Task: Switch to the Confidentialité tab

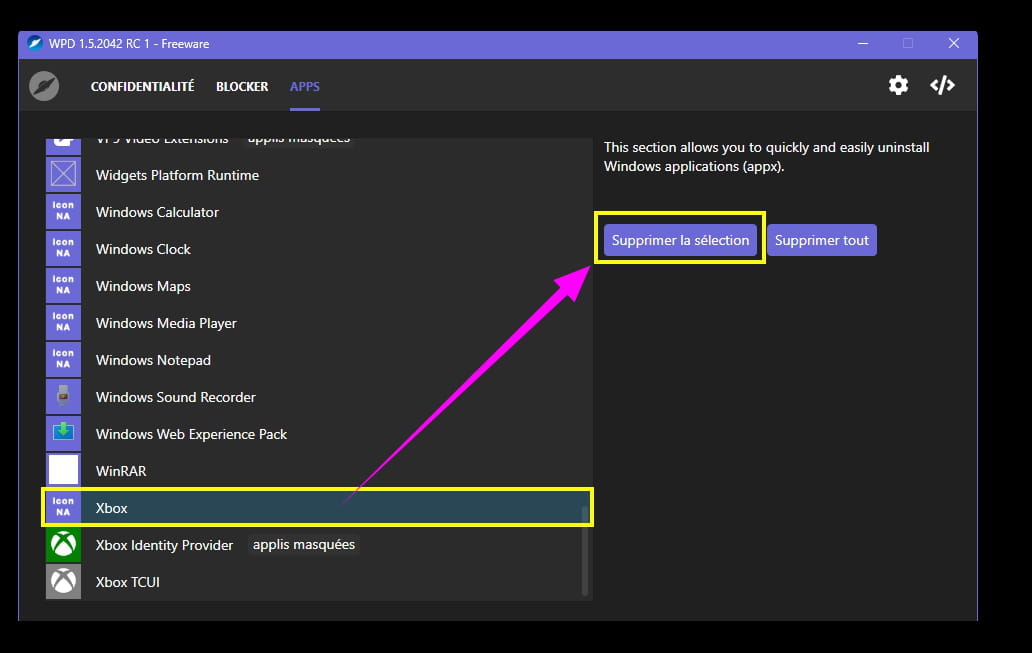Action: 142,86
